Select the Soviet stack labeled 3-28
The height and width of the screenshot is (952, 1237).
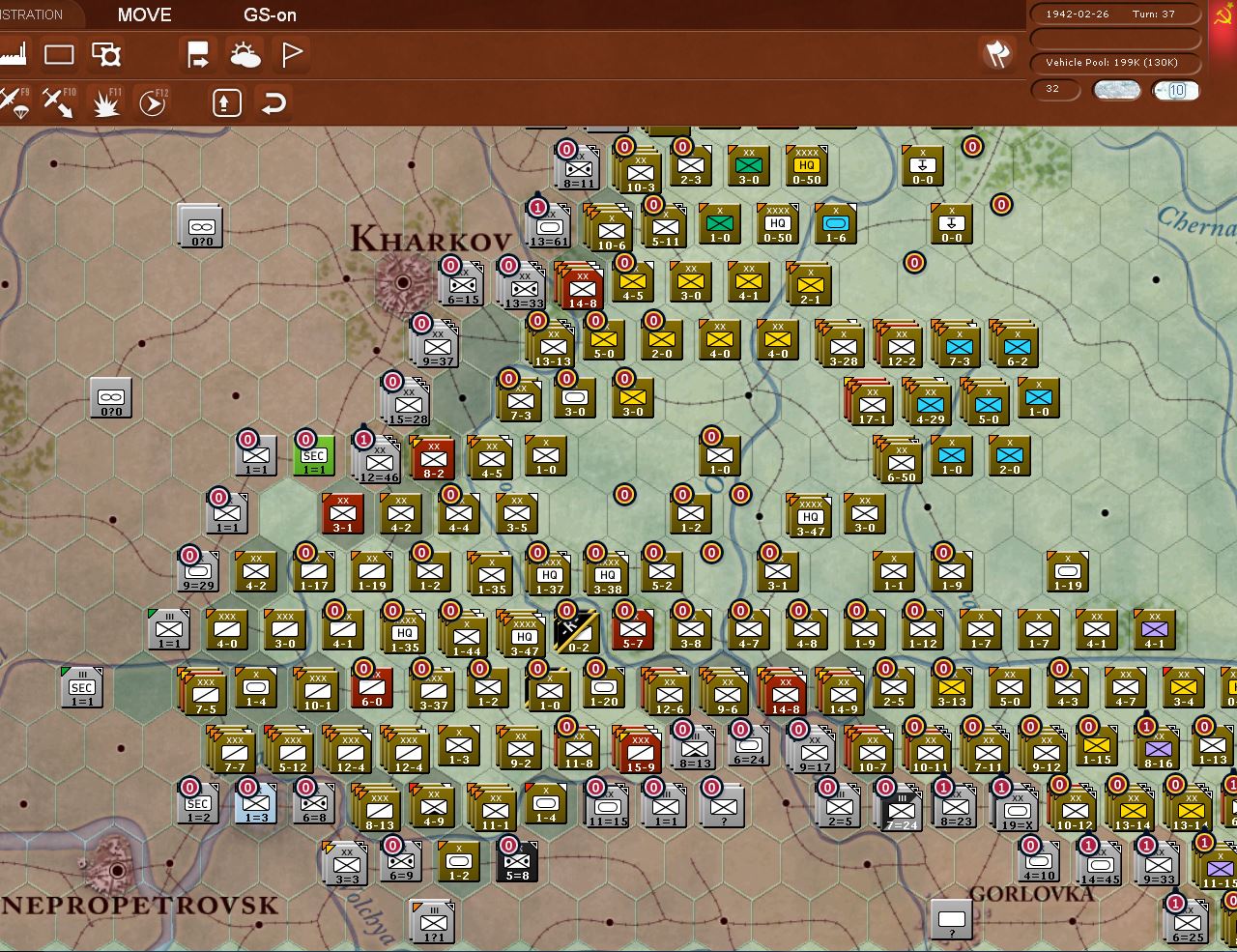pyautogui.click(x=841, y=343)
